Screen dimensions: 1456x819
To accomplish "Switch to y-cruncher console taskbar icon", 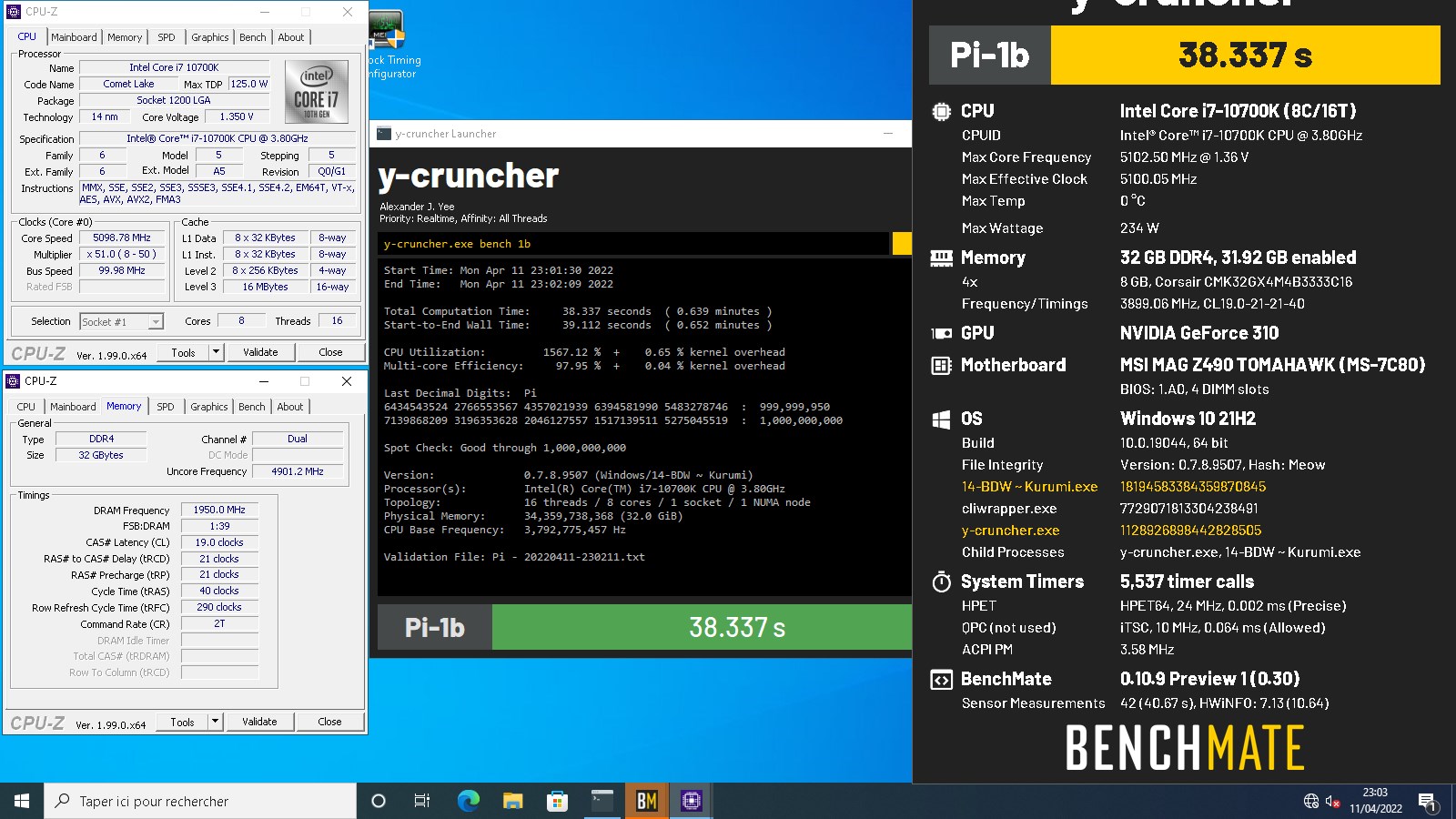I will coord(602,801).
